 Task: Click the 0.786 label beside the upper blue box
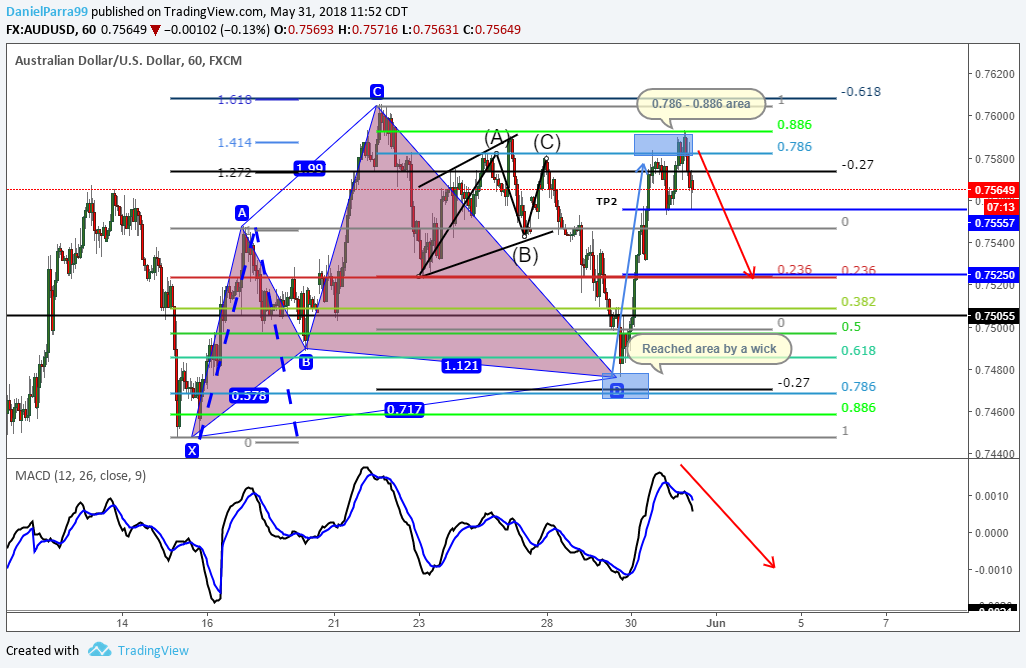click(x=794, y=147)
